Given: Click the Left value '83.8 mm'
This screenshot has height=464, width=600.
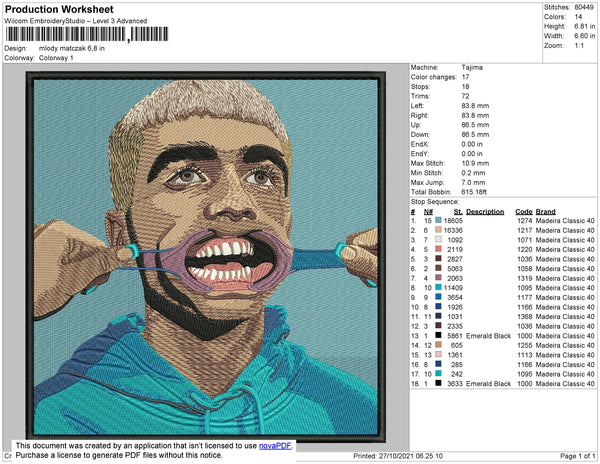Looking at the screenshot, I should (x=475, y=106).
